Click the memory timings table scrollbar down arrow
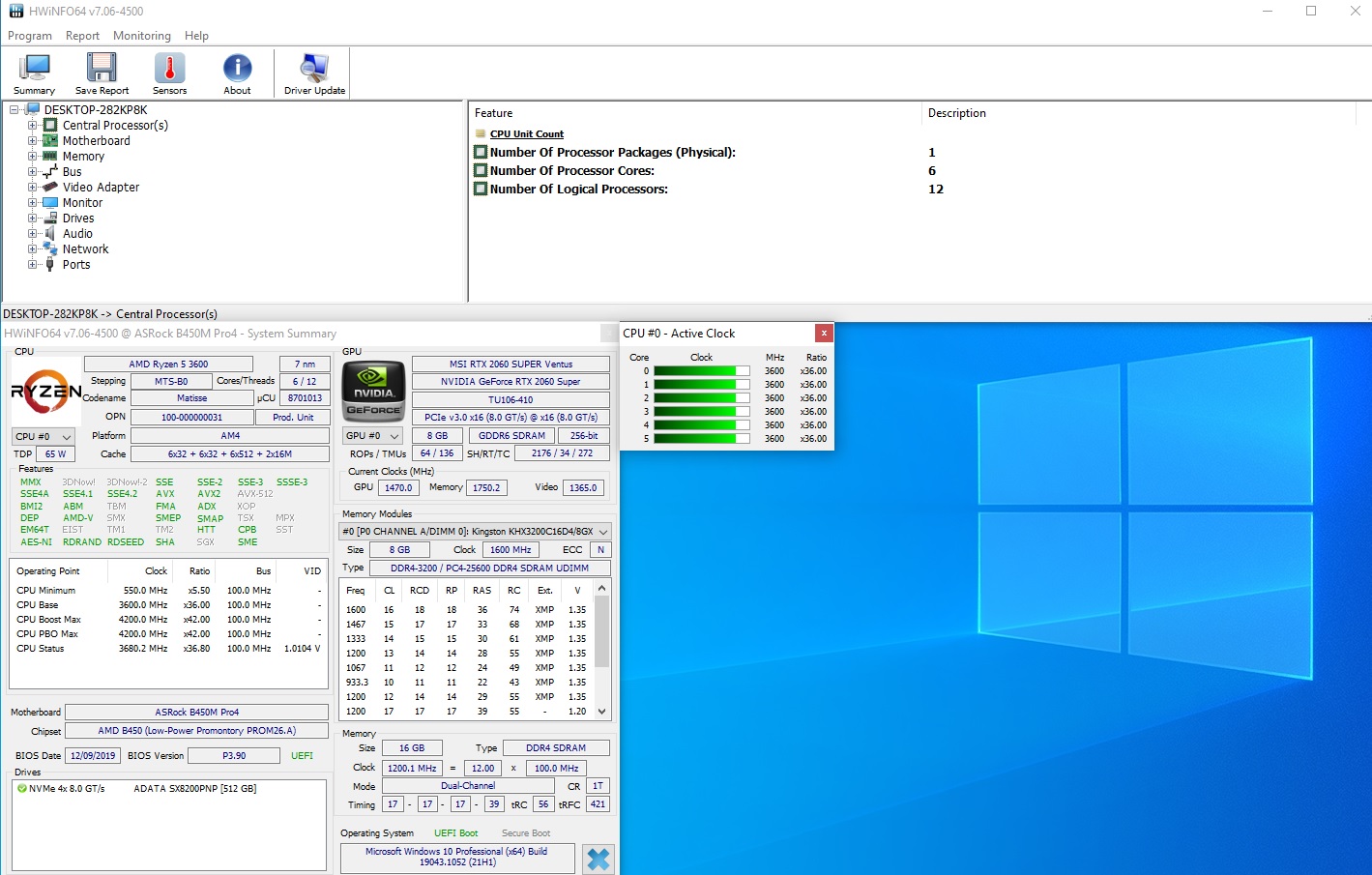 click(x=602, y=712)
